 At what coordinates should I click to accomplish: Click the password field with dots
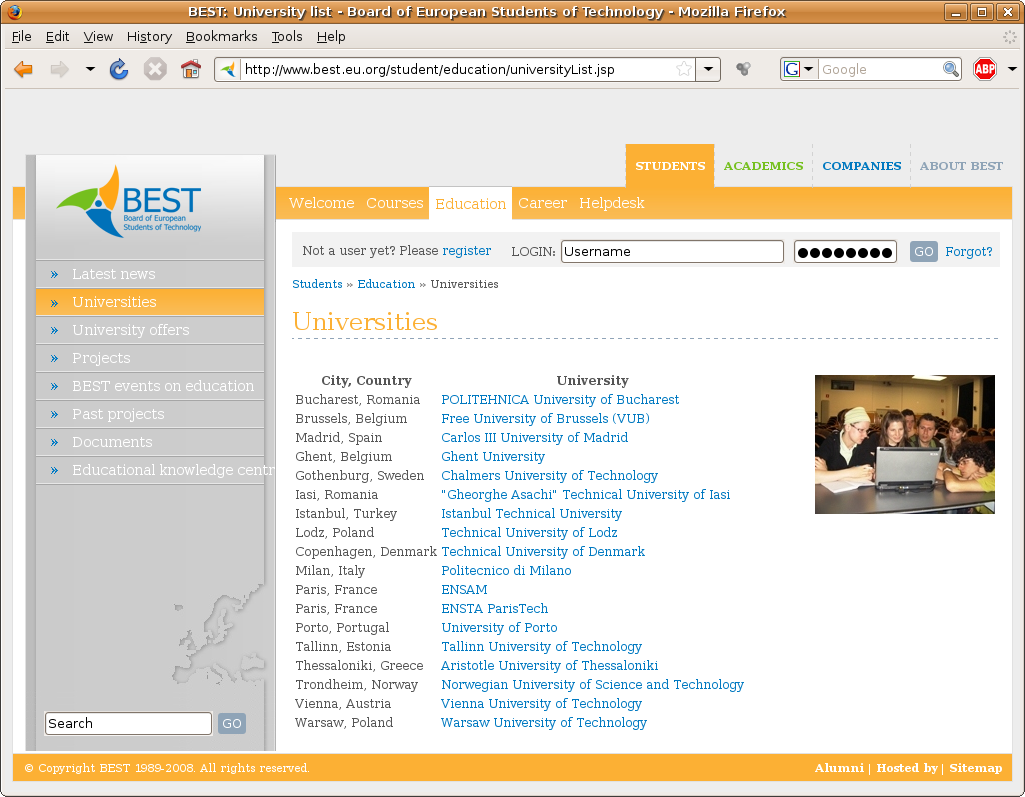click(x=845, y=252)
